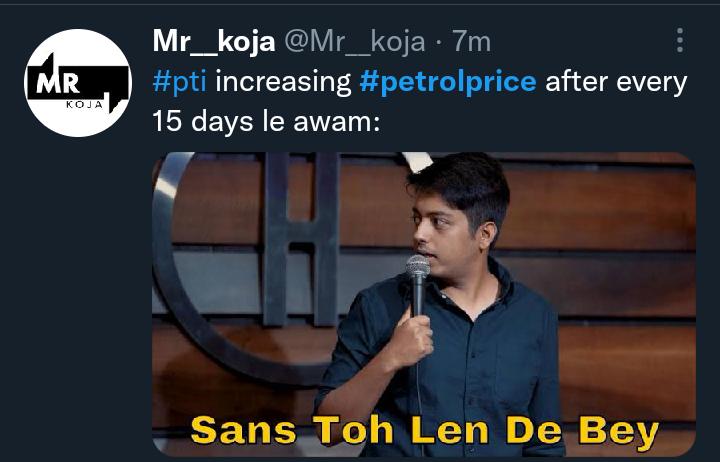Open the #pti hashtag
The image size is (720, 462).
pos(179,81)
